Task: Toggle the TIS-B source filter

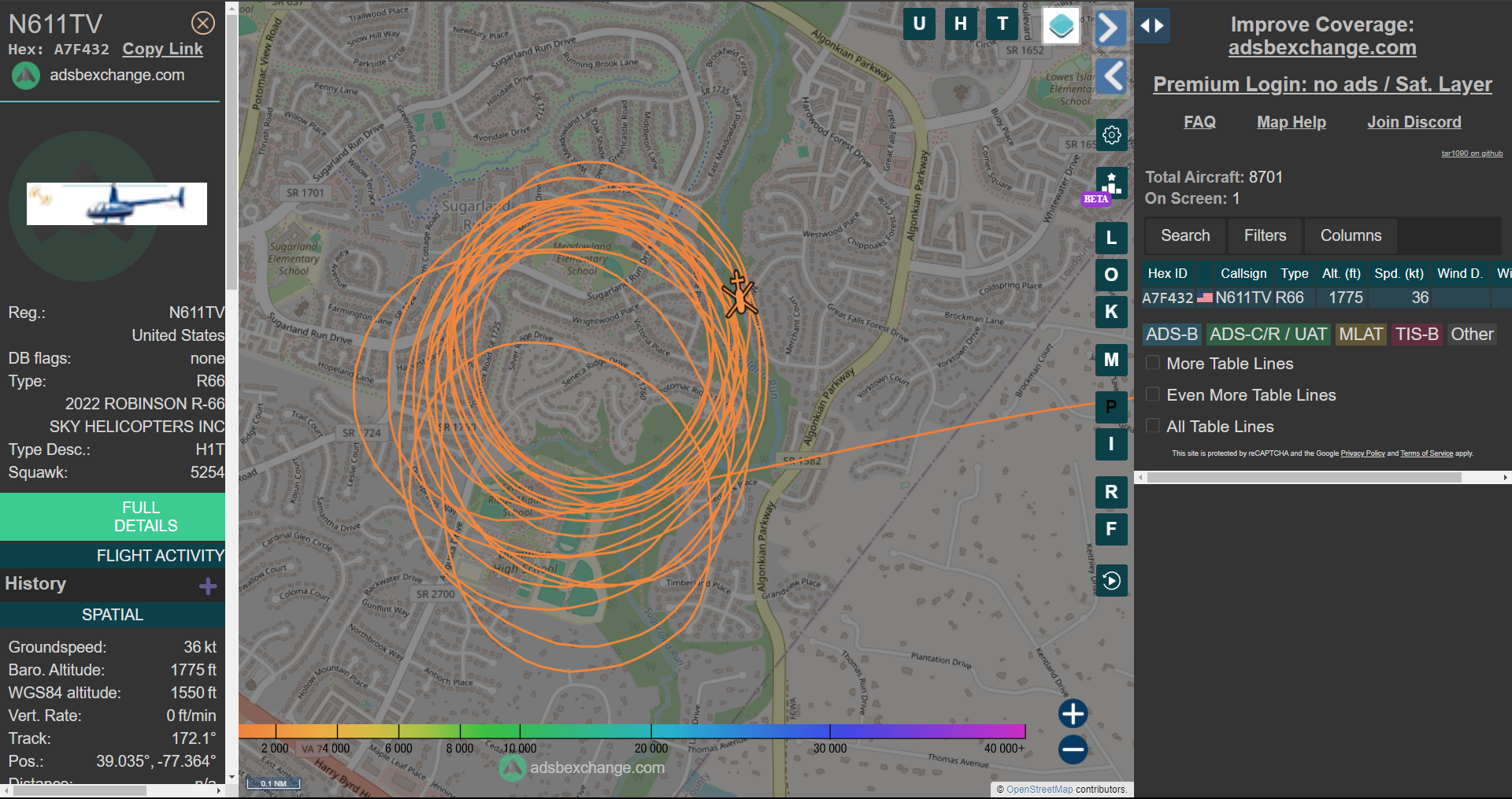Action: pos(1417,335)
